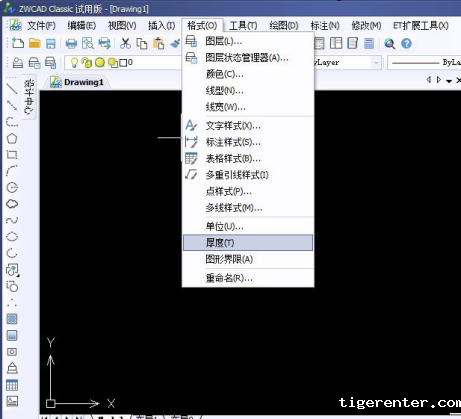The width and height of the screenshot is (461, 419).
Task: Open the 插入(I) menu
Action: 162,25
